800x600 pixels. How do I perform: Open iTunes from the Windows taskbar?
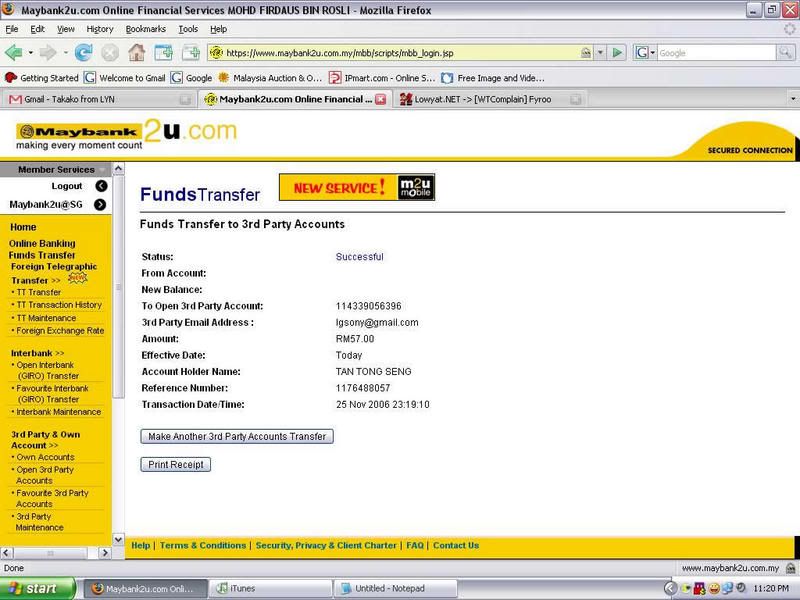point(271,589)
